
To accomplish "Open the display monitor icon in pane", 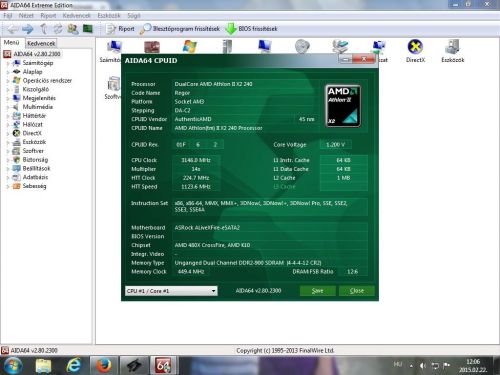I will (265, 46).
